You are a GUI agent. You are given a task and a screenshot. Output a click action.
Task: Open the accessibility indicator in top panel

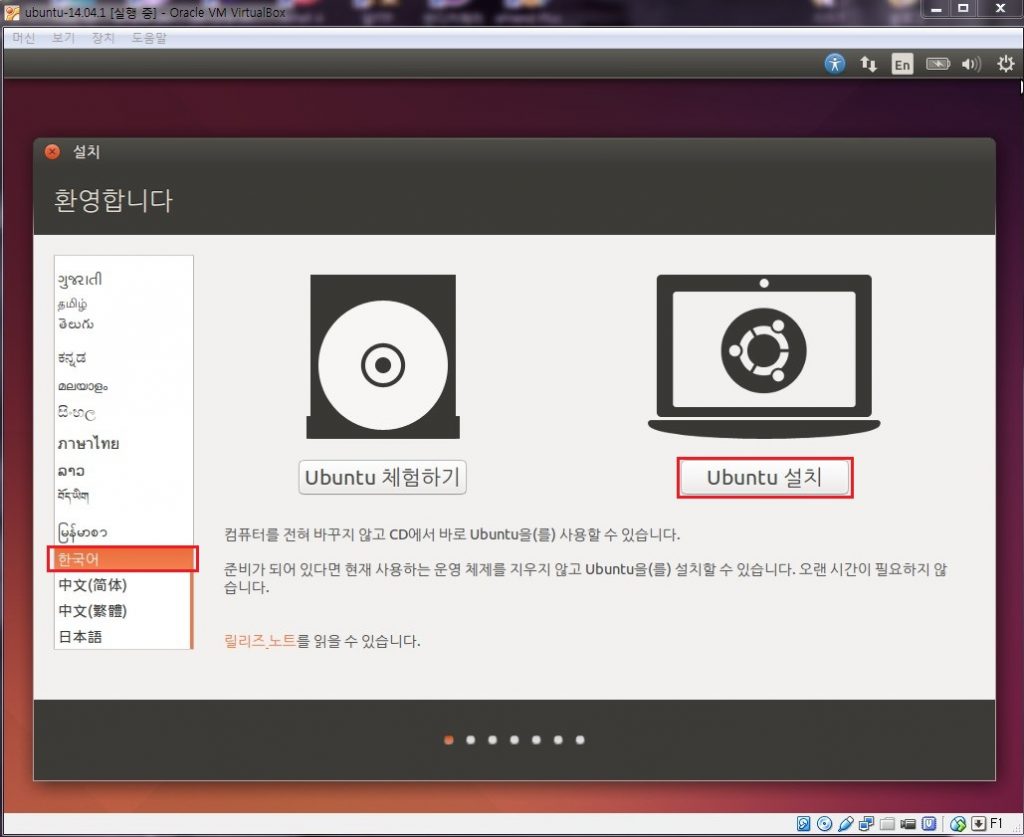tap(835, 64)
